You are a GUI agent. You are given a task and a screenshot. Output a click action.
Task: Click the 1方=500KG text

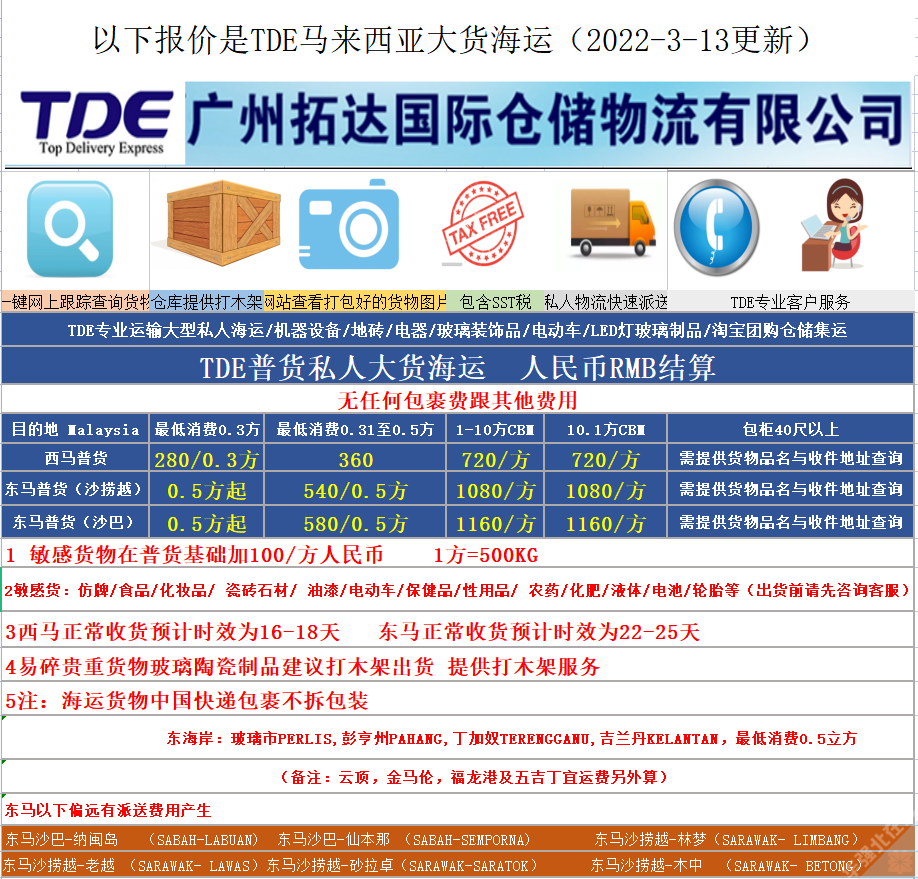[485, 555]
